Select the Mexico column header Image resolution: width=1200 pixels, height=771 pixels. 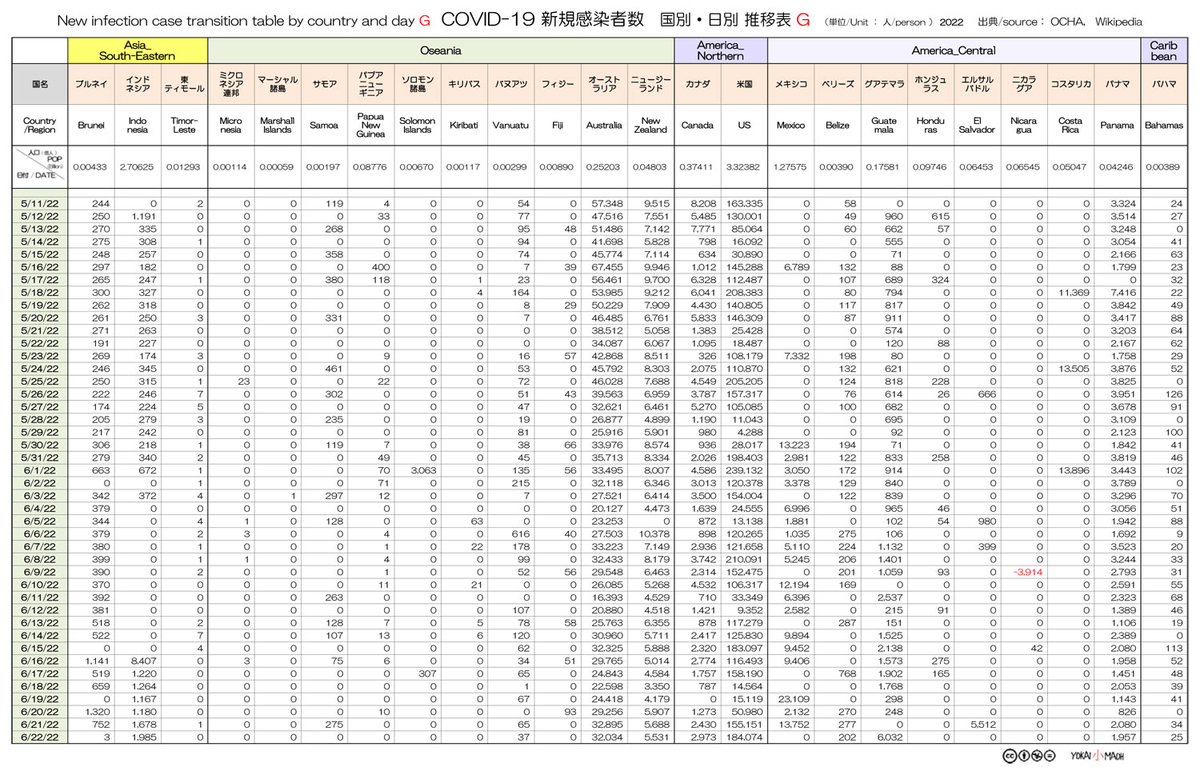coord(790,126)
